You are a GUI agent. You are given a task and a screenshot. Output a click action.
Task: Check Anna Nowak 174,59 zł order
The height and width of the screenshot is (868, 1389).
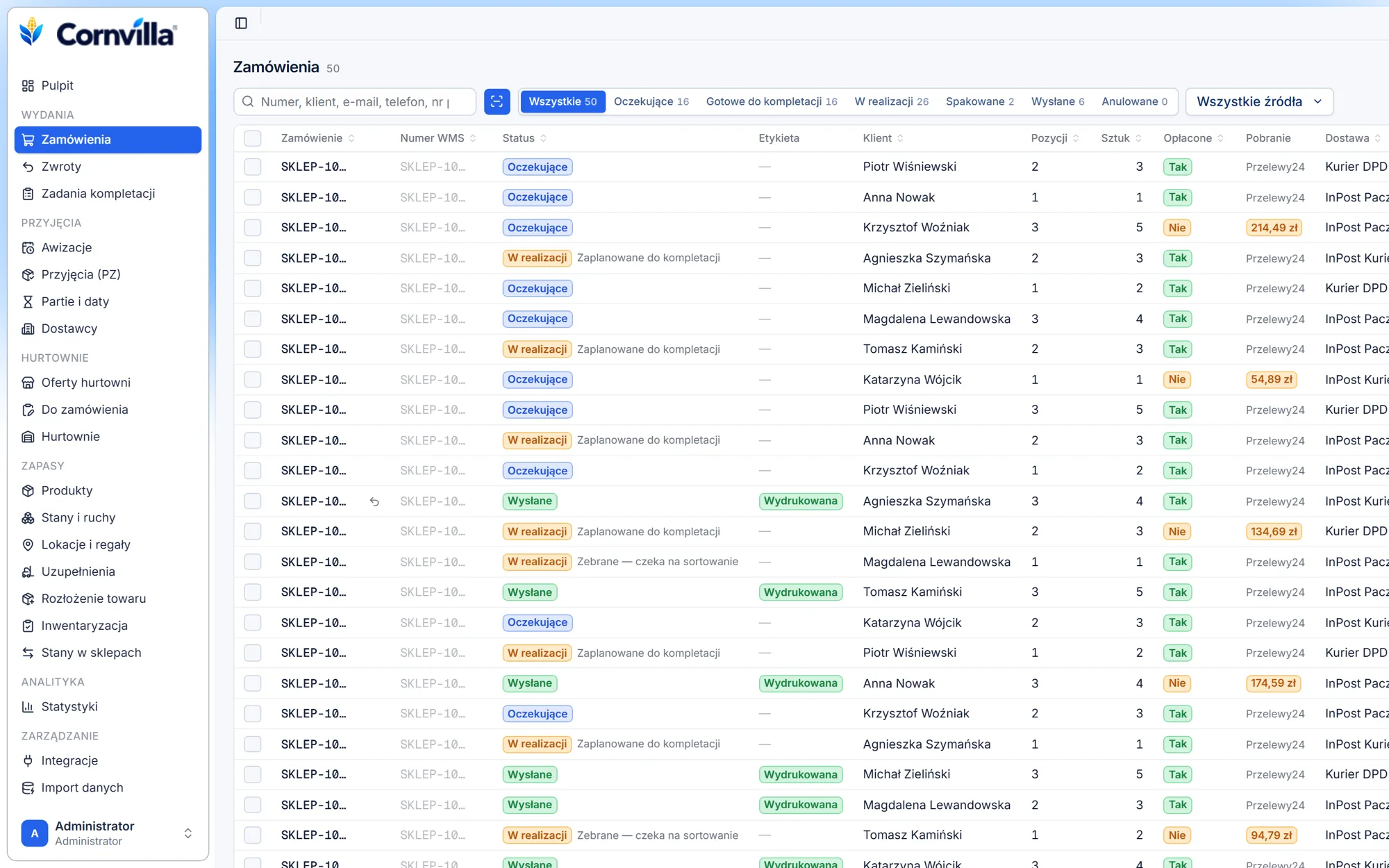click(x=253, y=683)
